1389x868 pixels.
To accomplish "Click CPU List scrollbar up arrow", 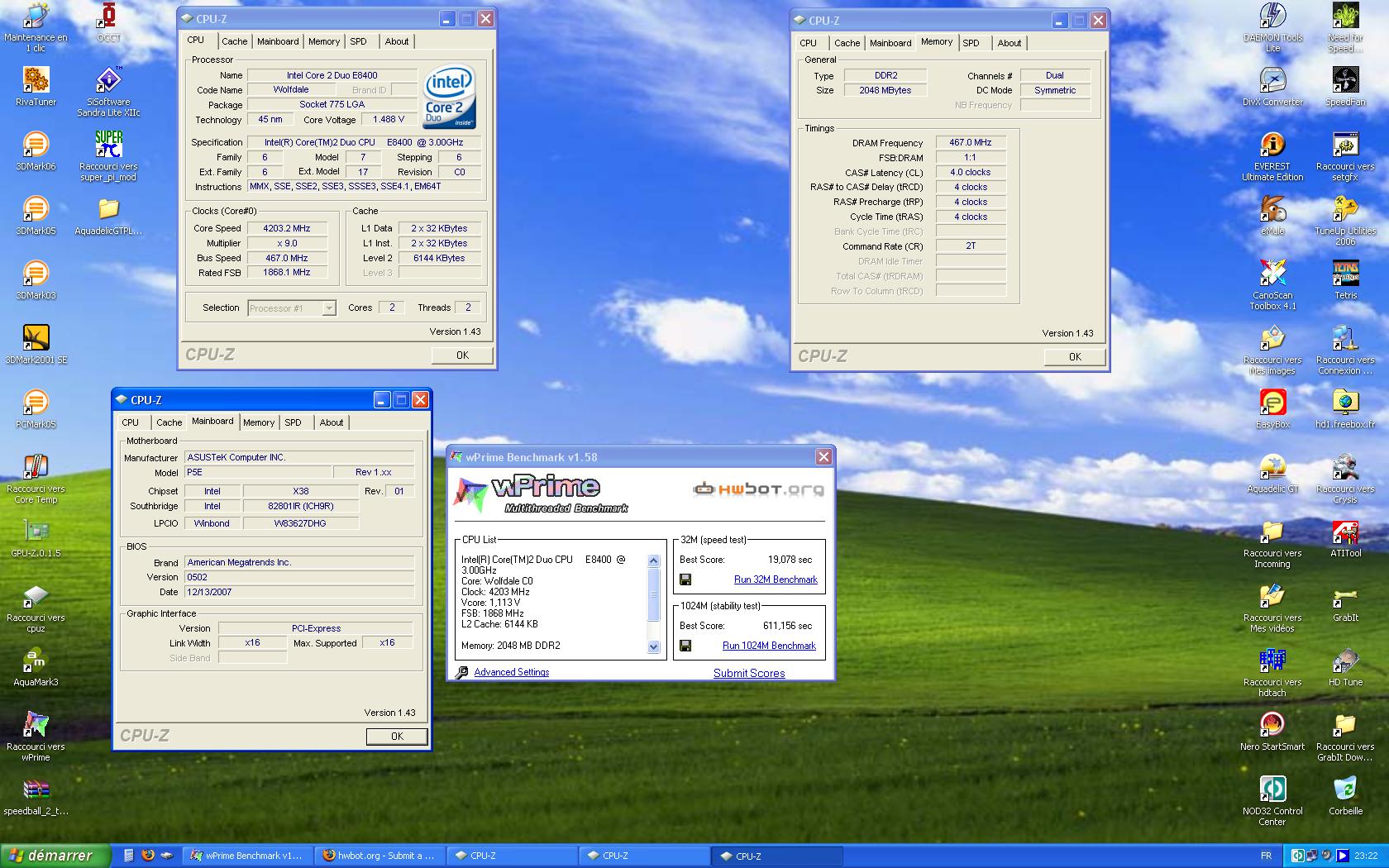I will [x=654, y=560].
